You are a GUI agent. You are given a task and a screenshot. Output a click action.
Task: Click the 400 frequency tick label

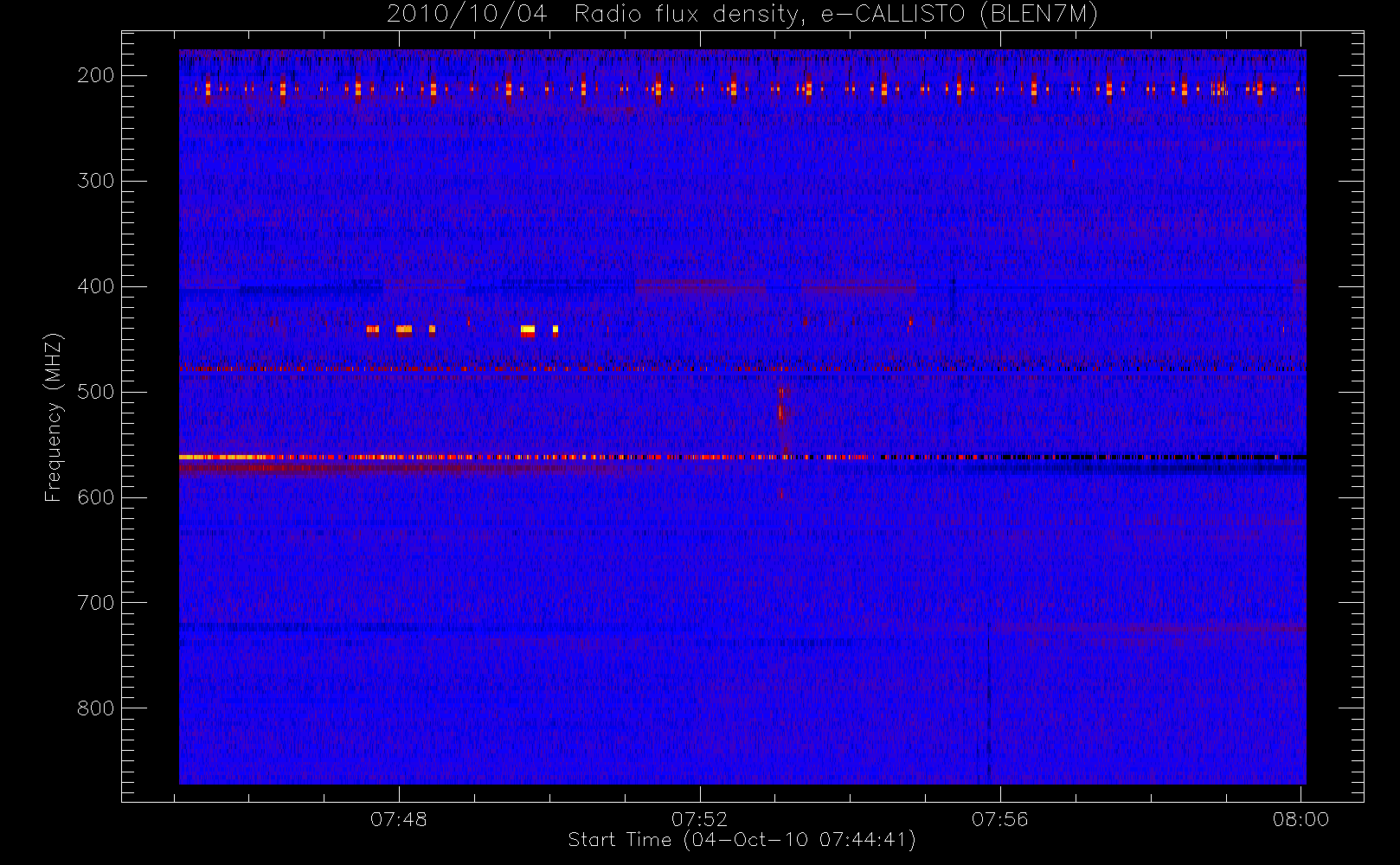tap(96, 286)
